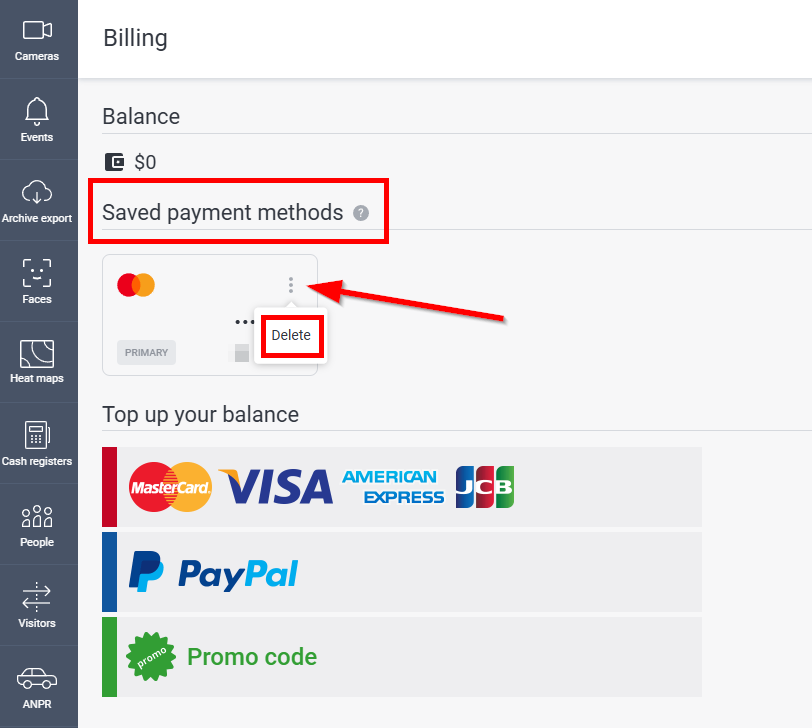Choose Delete from the card menu
The image size is (812, 728).
tap(291, 335)
